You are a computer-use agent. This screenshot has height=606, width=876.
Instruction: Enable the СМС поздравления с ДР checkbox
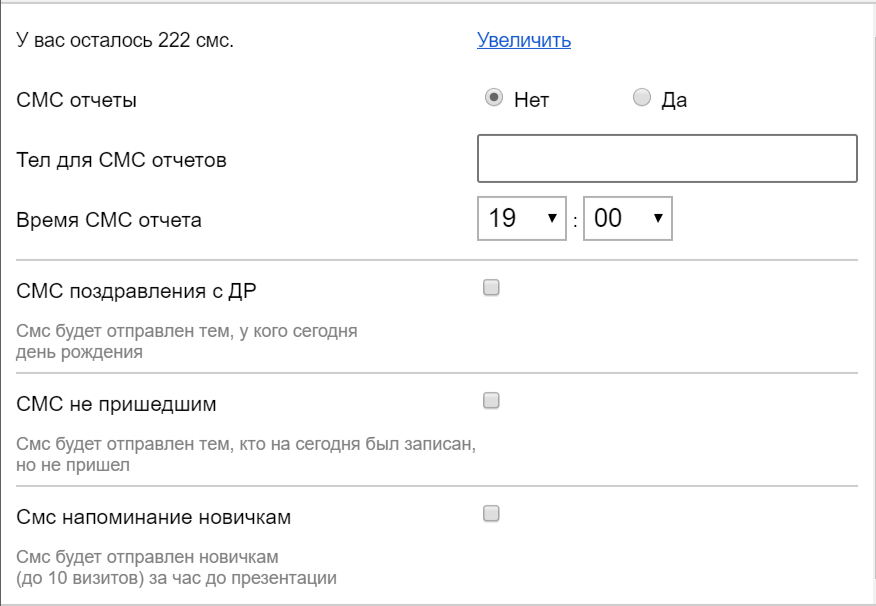(x=491, y=288)
